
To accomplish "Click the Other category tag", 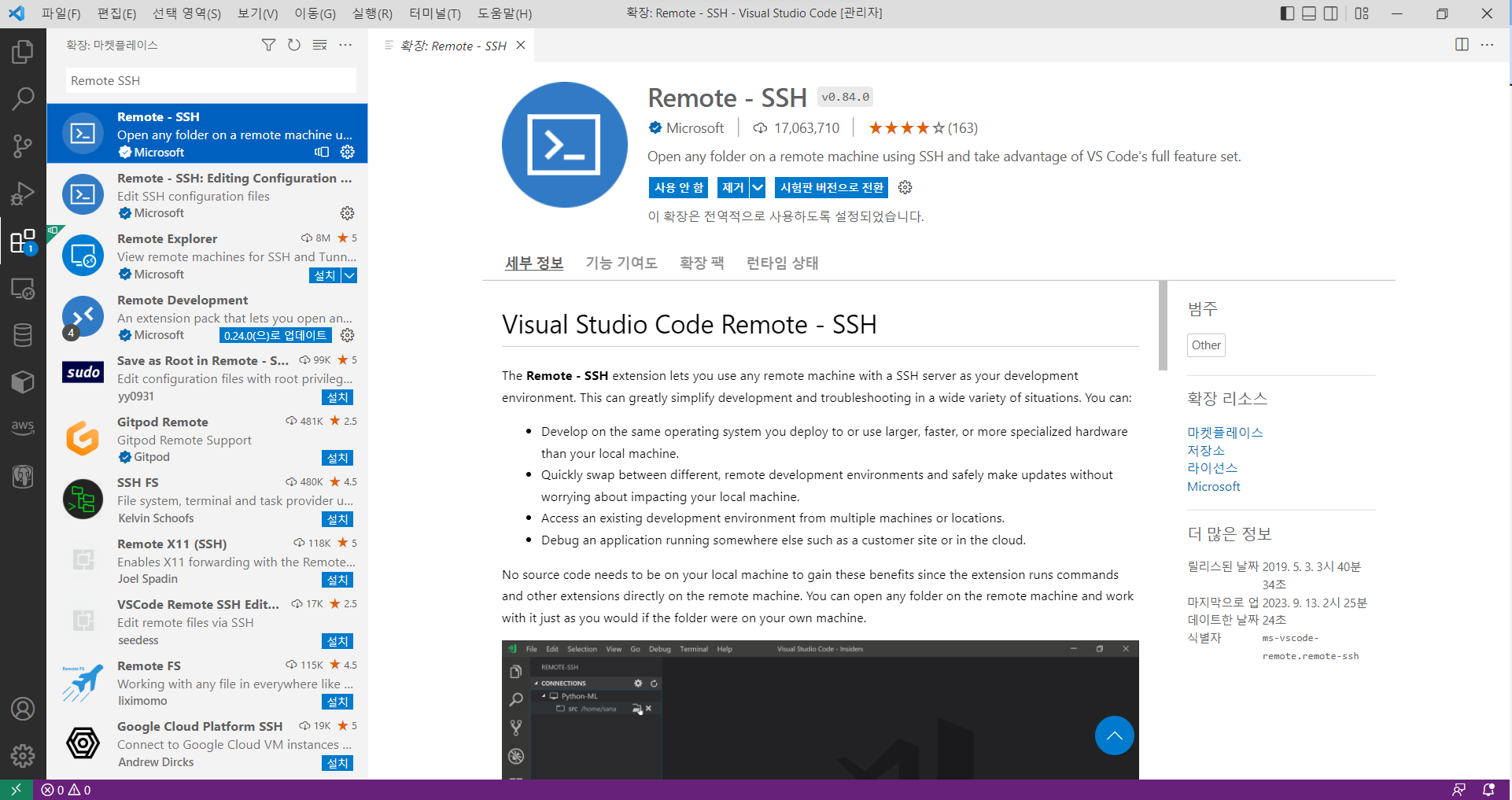I will [x=1206, y=345].
